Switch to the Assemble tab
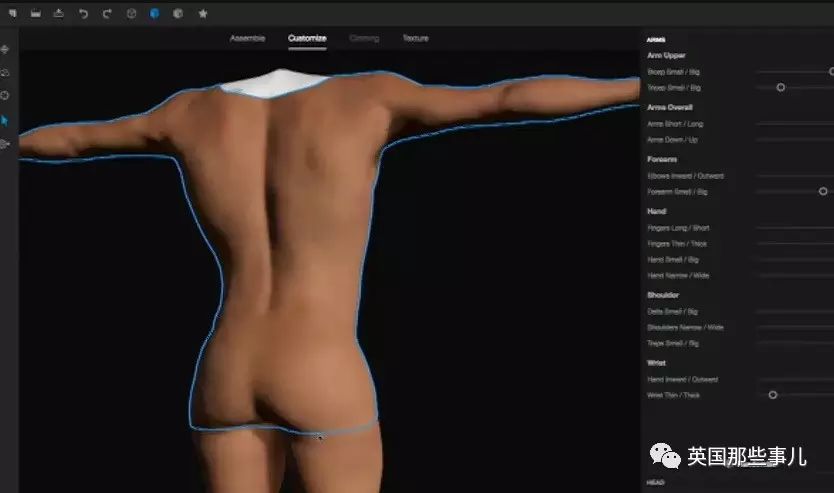Image resolution: width=834 pixels, height=493 pixels. pyautogui.click(x=247, y=38)
